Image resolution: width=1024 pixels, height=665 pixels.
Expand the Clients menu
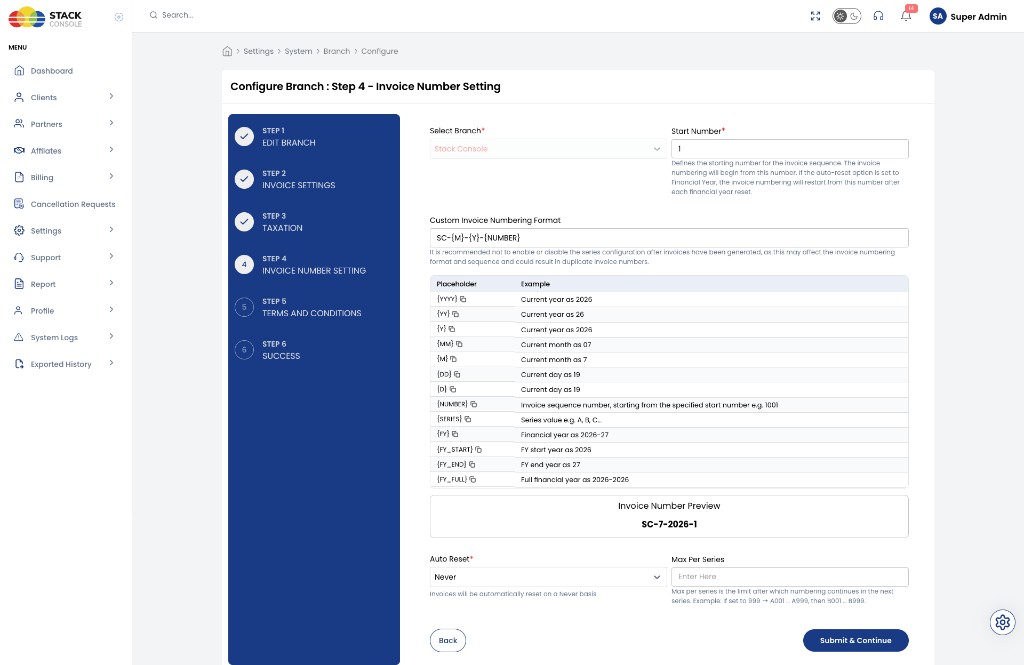(x=65, y=97)
